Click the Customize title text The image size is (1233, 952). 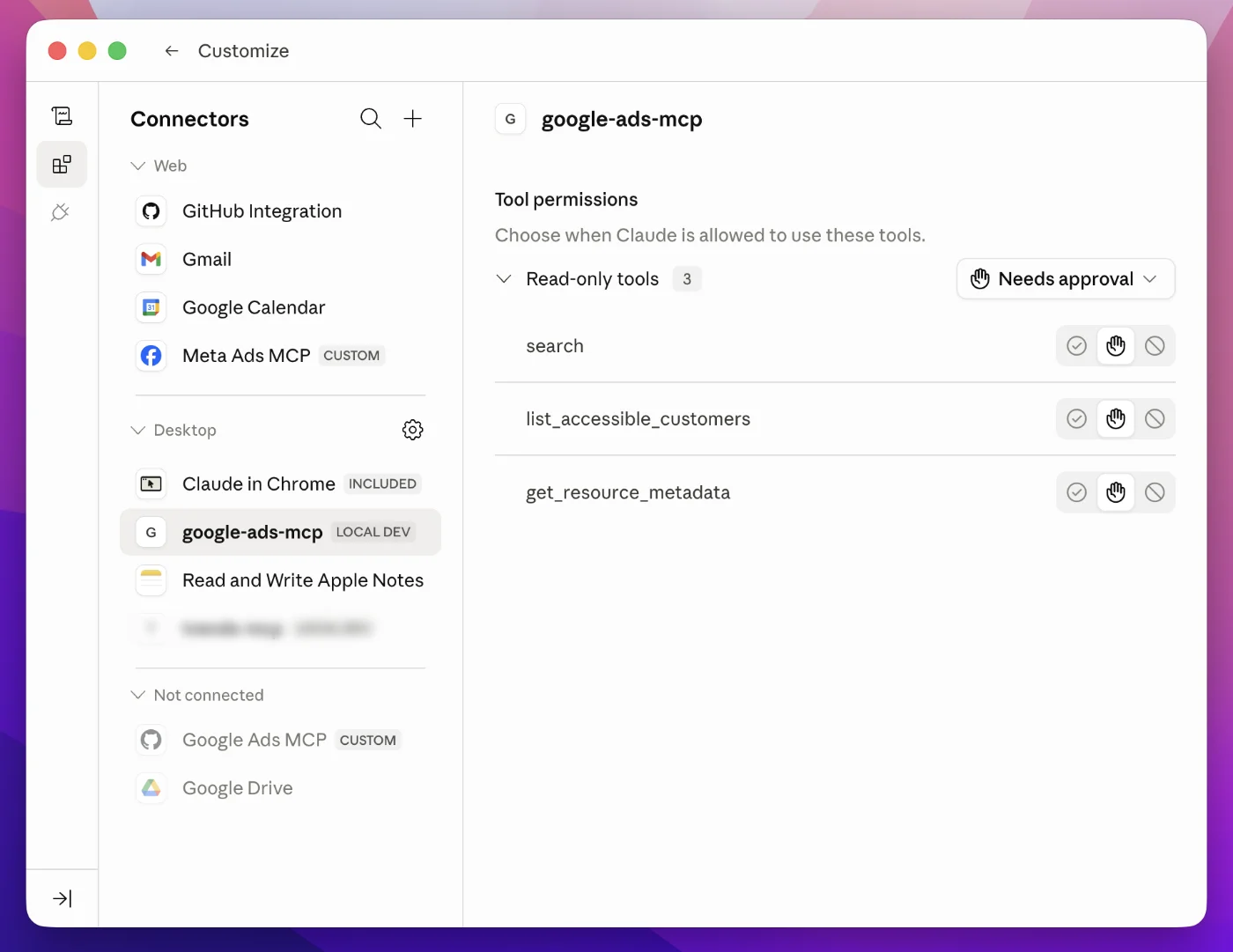pos(243,51)
